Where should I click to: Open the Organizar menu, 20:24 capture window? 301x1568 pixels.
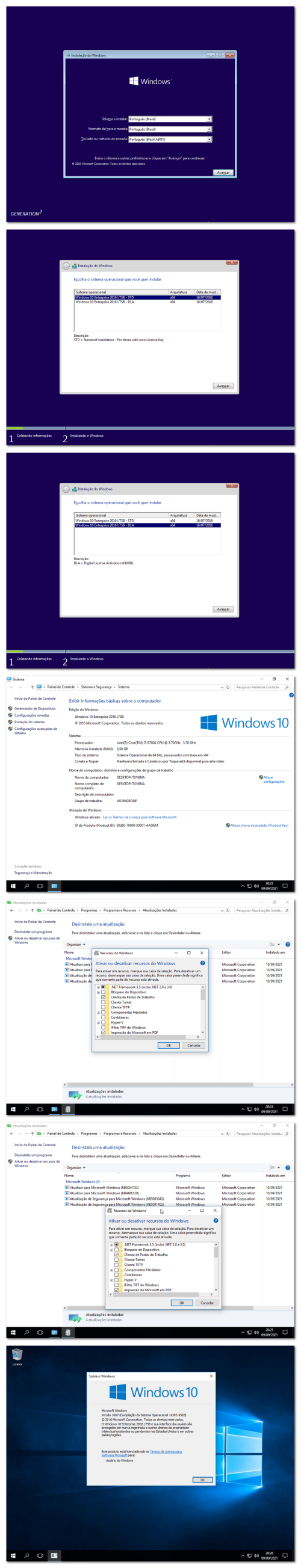pyautogui.click(x=76, y=945)
